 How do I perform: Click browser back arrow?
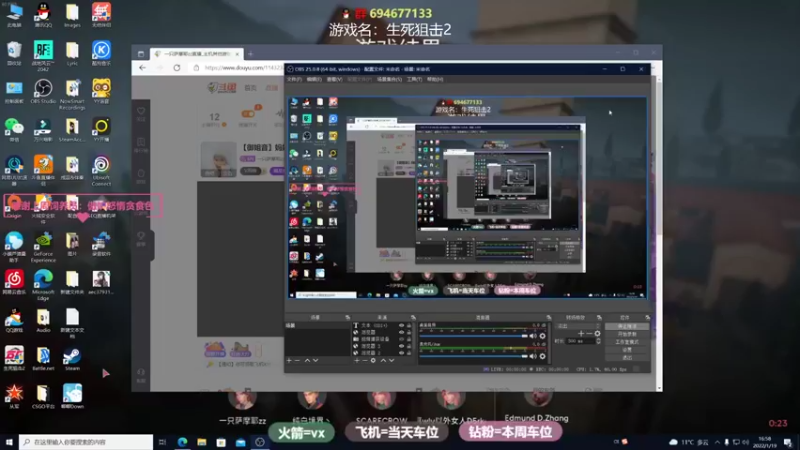[142, 67]
